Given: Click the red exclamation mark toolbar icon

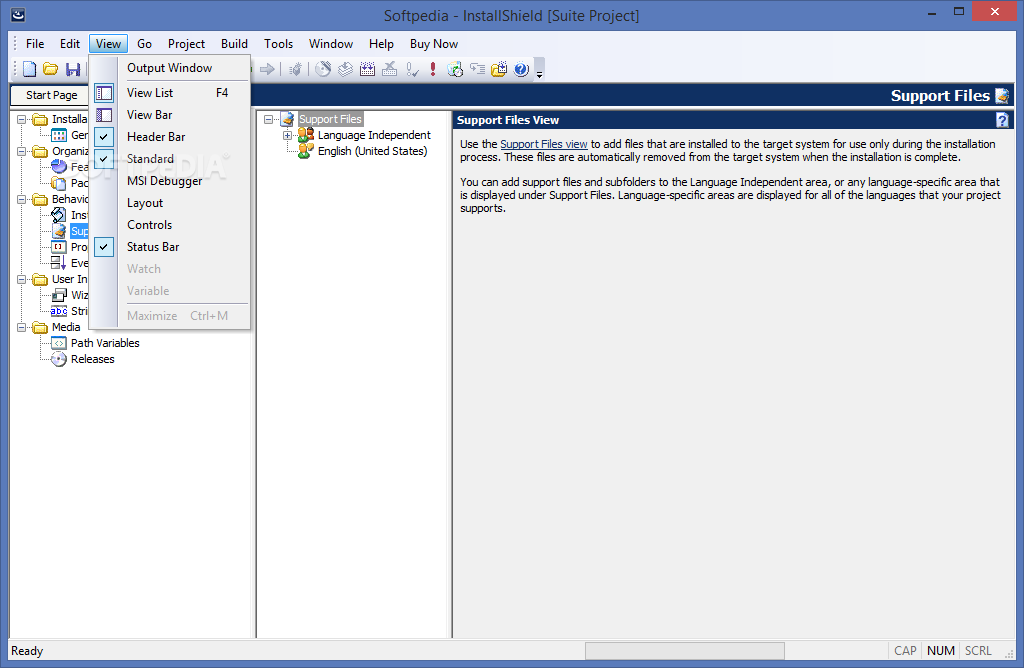Looking at the screenshot, I should 433,69.
